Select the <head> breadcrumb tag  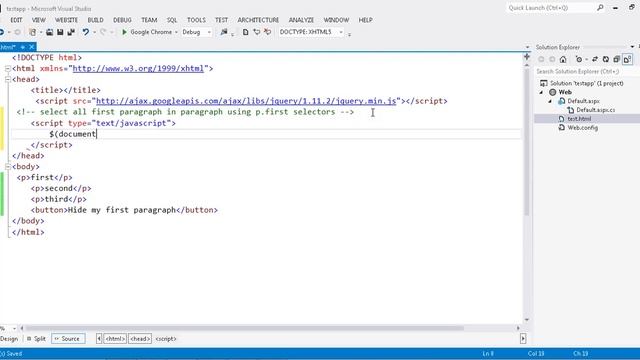[140, 339]
